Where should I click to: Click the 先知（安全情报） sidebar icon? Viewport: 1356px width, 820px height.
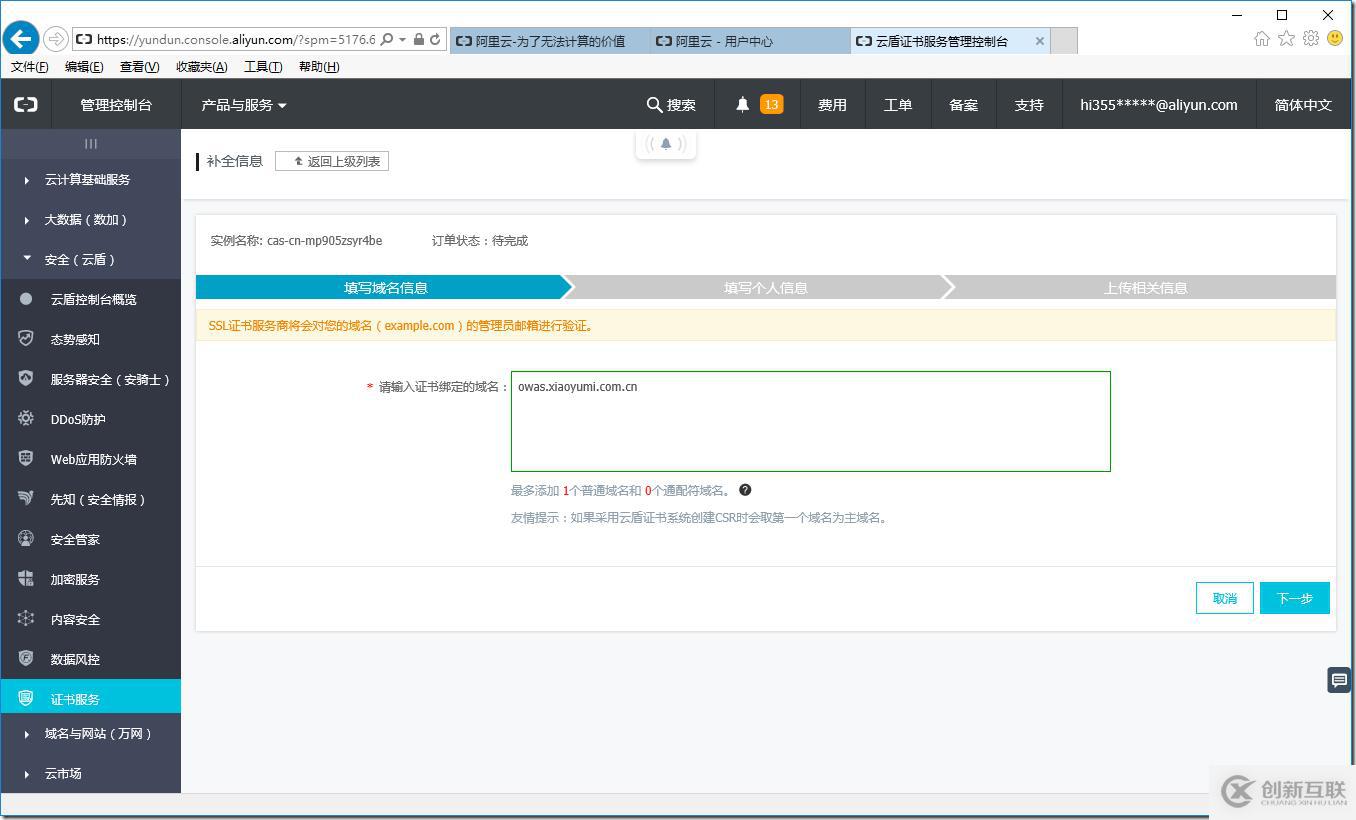tap(26, 499)
